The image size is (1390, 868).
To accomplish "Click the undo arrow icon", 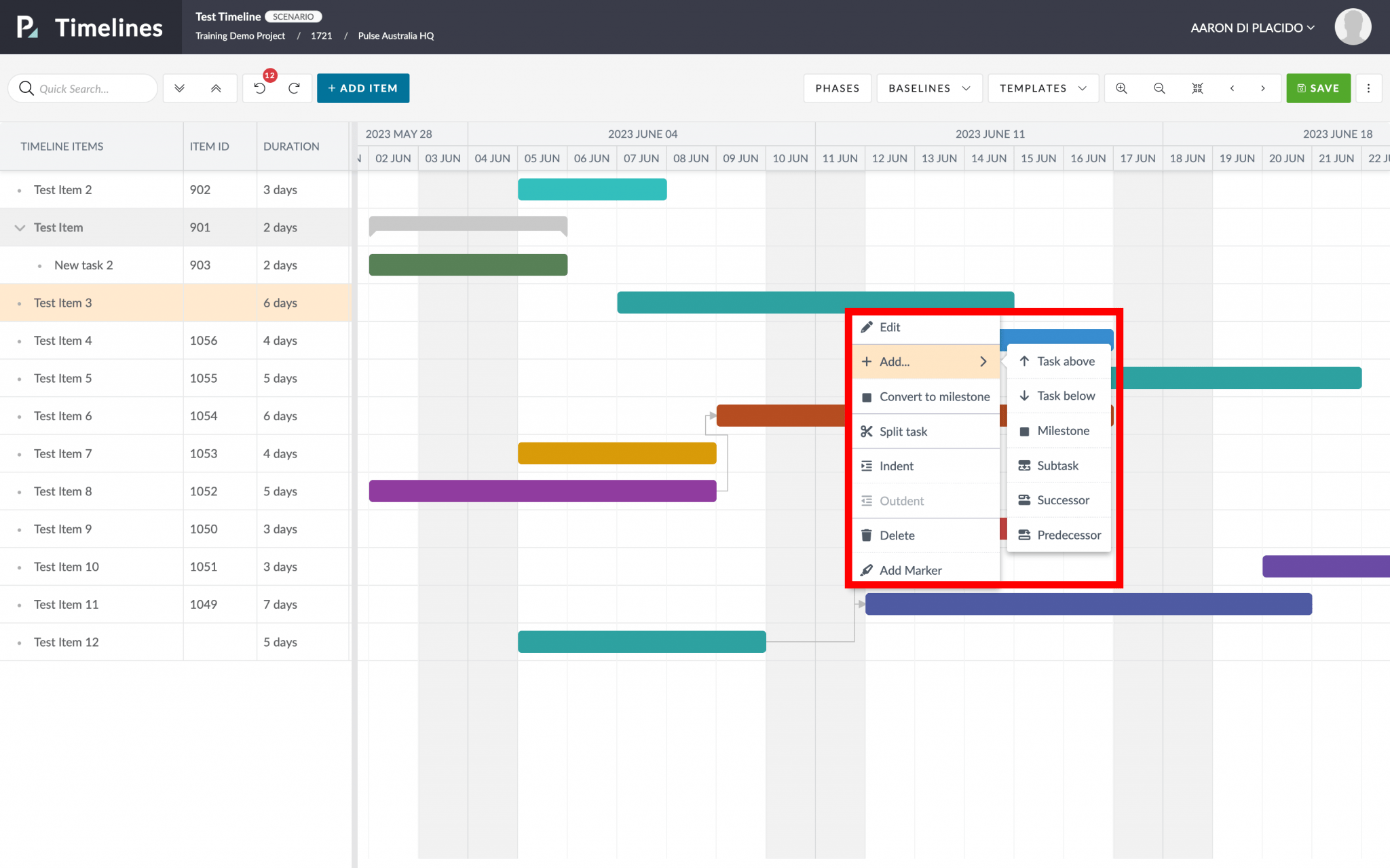I will (260, 88).
